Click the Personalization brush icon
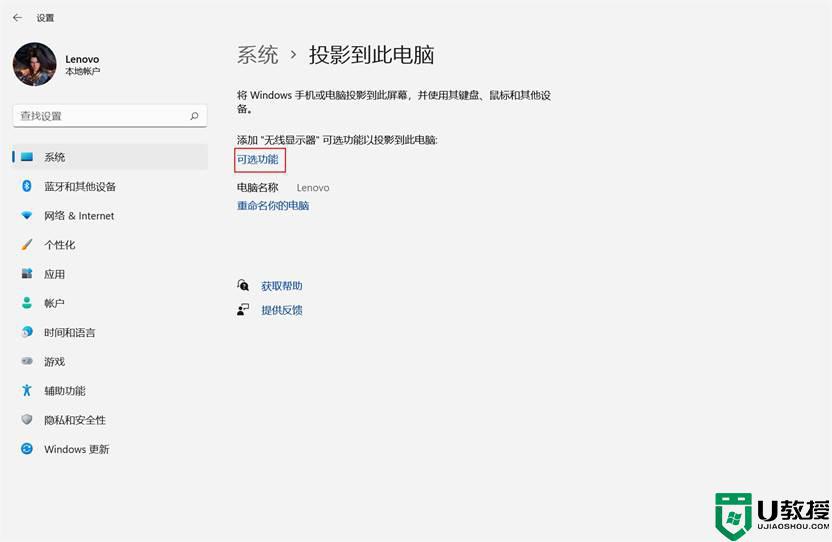The height and width of the screenshot is (542, 832). [x=27, y=245]
